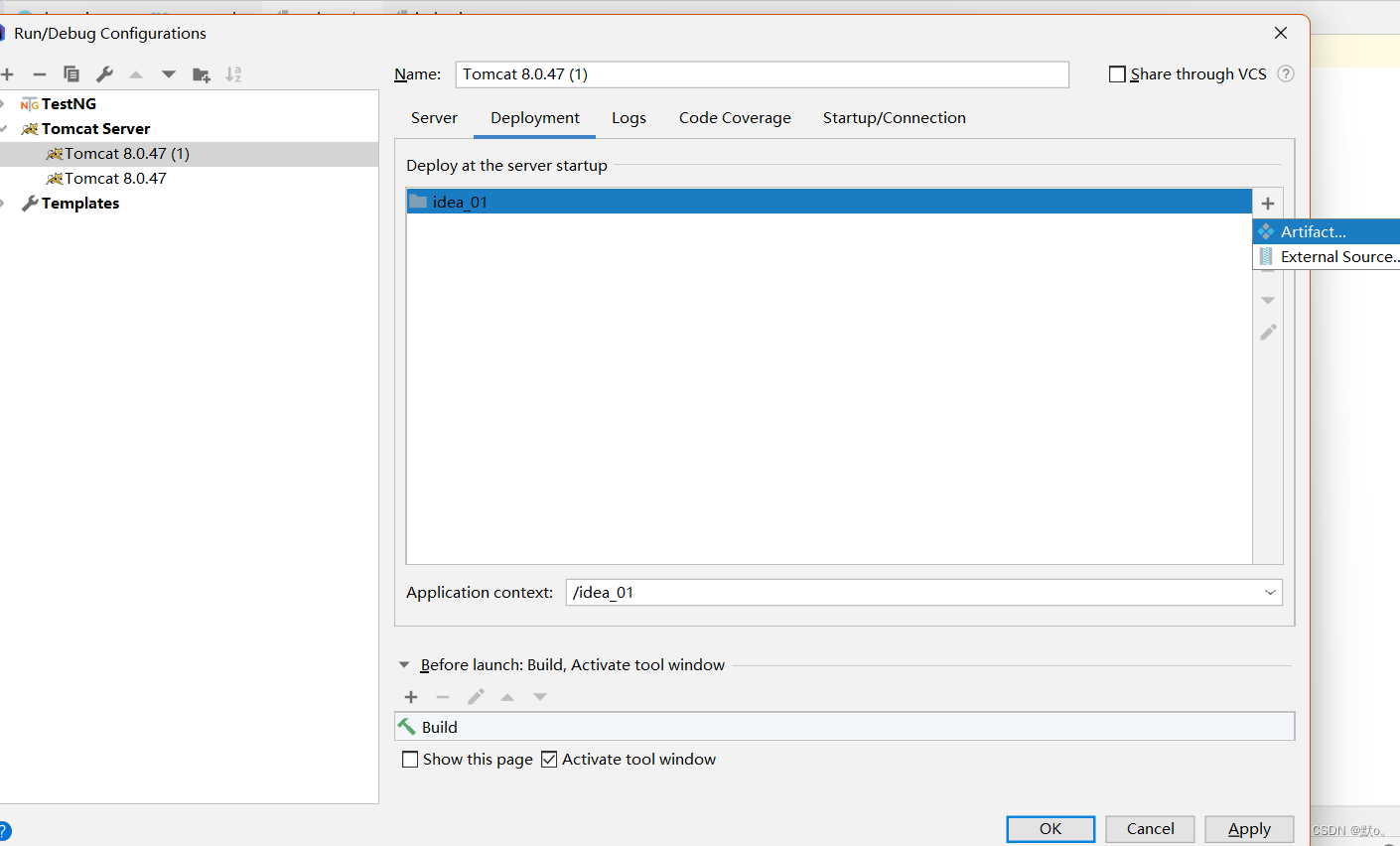Create new configuration folder
Screen dimensions: 1400x846
point(202,74)
